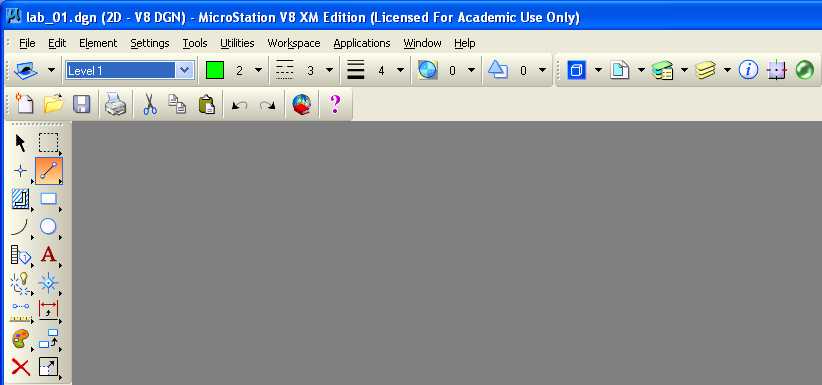Viewport: 822px width, 385px height.
Task: Click the Copy icon
Action: [177, 104]
